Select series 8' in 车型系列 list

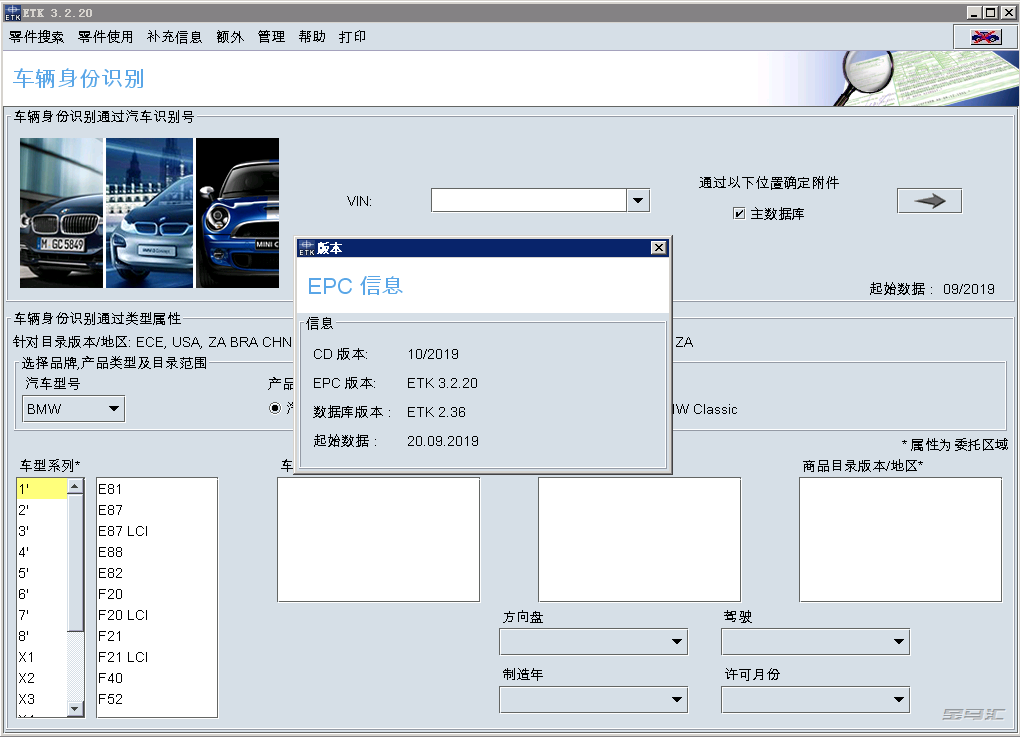42,636
